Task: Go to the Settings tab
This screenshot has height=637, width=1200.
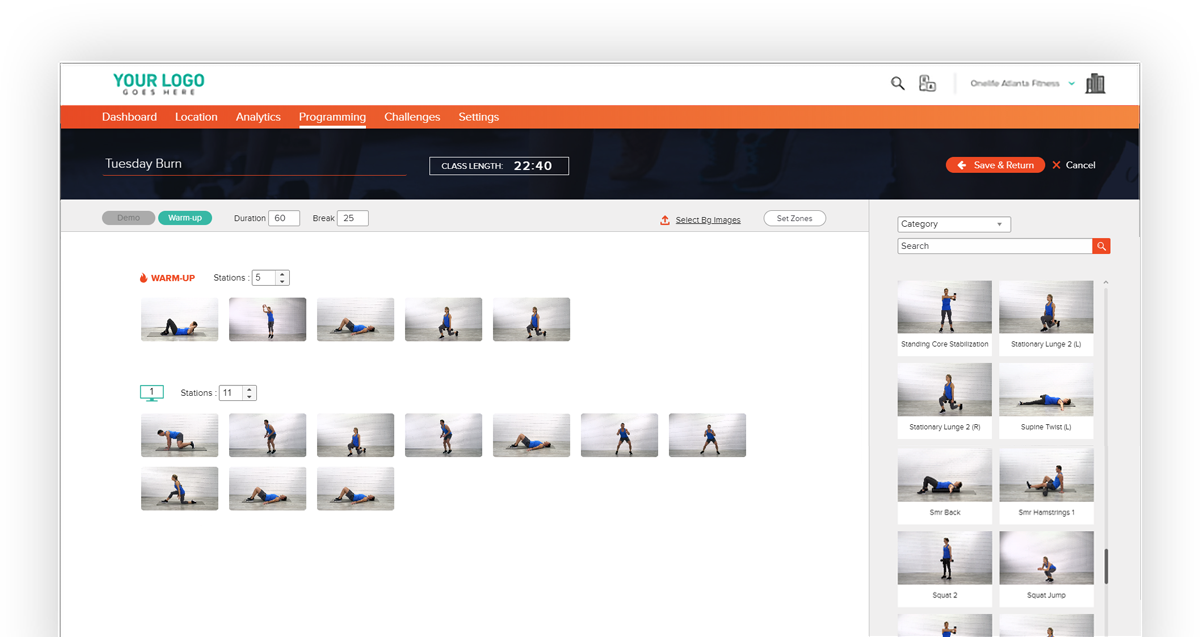Action: click(x=479, y=117)
